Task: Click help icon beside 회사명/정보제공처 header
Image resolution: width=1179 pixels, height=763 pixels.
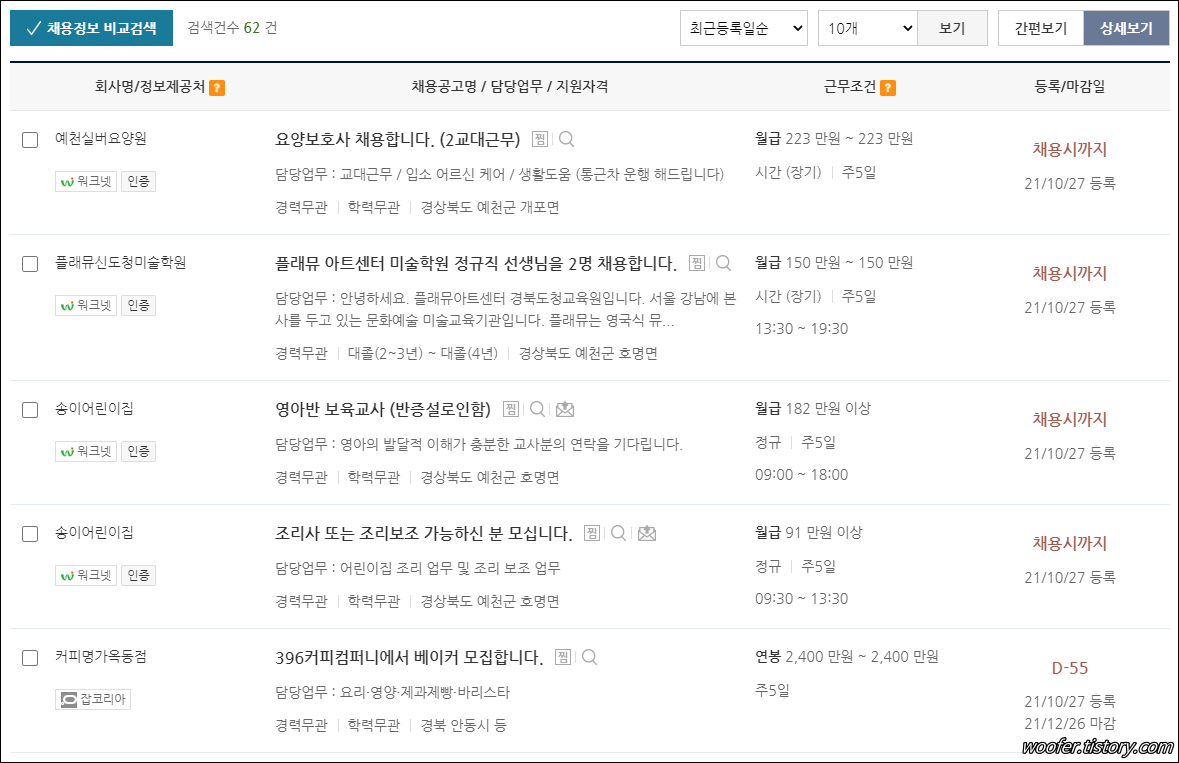Action: click(x=217, y=88)
